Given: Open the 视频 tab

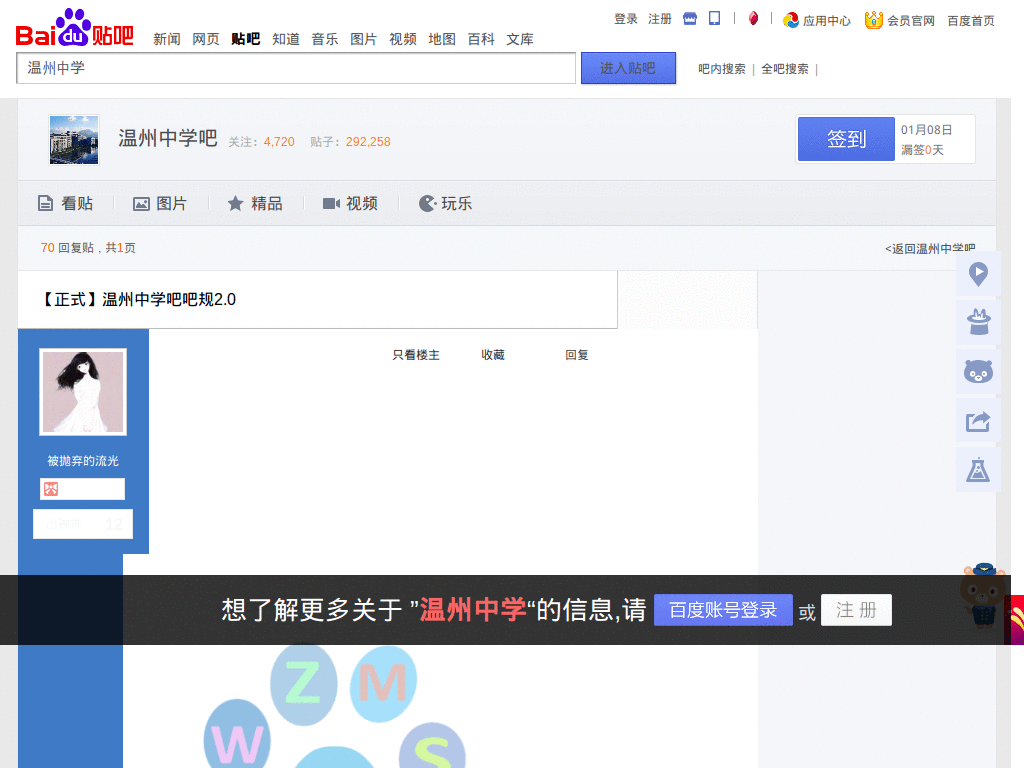Looking at the screenshot, I should point(350,203).
